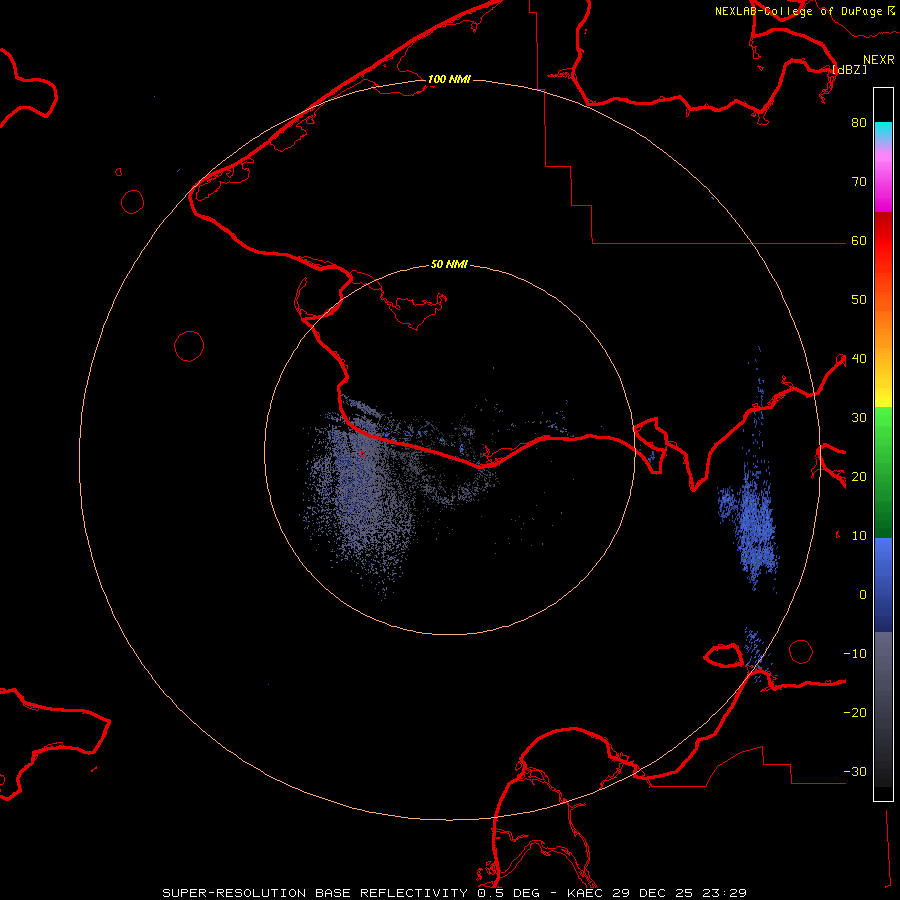Click the "[dBZ]" units label
The height and width of the screenshot is (900, 900).
pyautogui.click(x=849, y=69)
